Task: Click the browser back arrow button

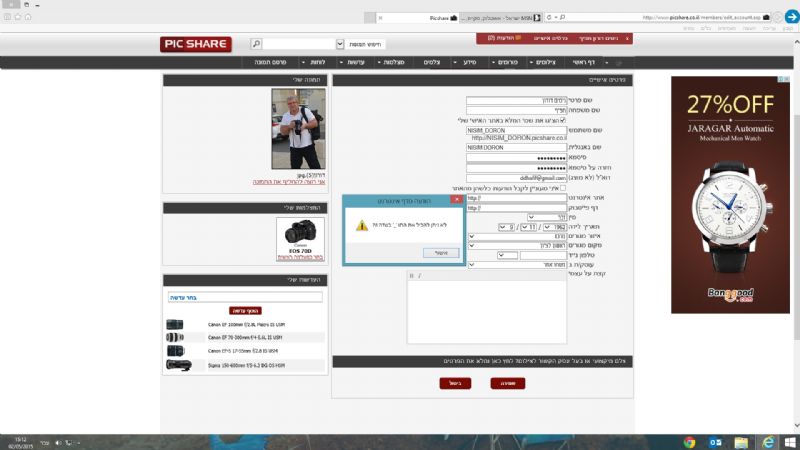Action: [788, 15]
